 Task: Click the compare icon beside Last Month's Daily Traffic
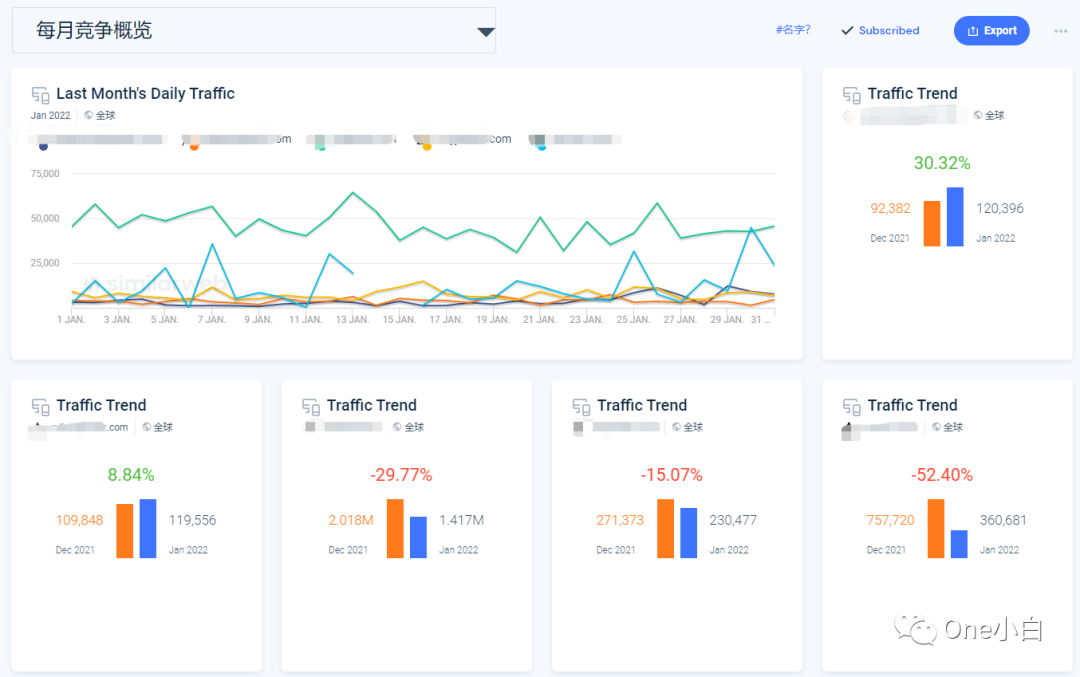point(40,94)
